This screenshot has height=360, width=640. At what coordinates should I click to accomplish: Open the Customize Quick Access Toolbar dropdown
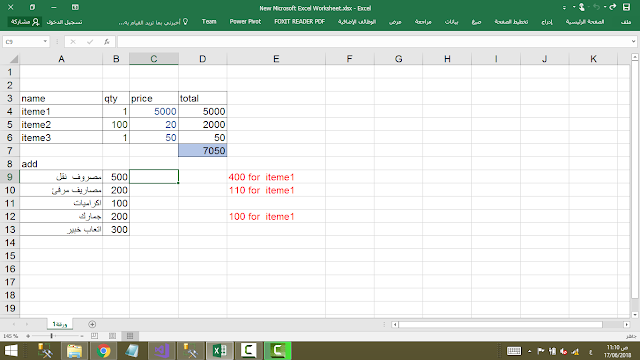point(564,7)
